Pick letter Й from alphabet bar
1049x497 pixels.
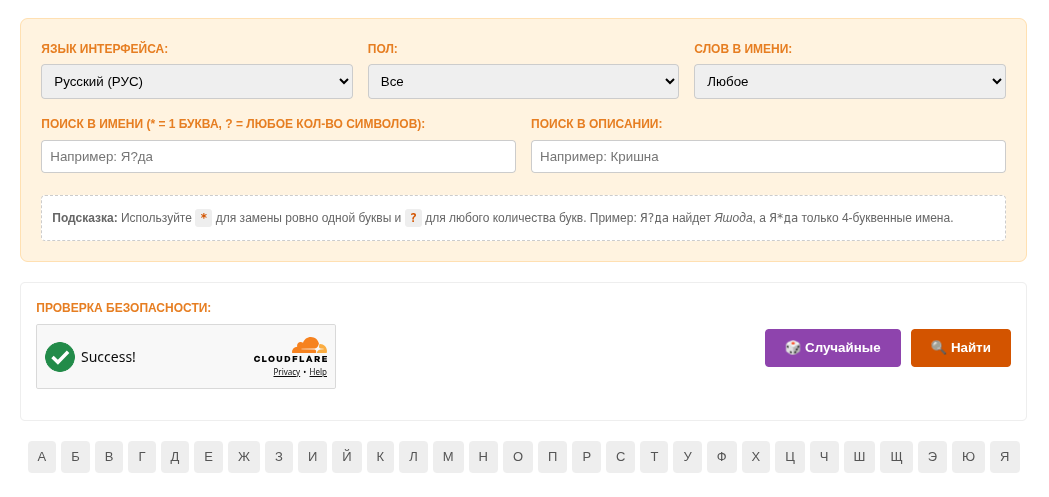tap(347, 457)
